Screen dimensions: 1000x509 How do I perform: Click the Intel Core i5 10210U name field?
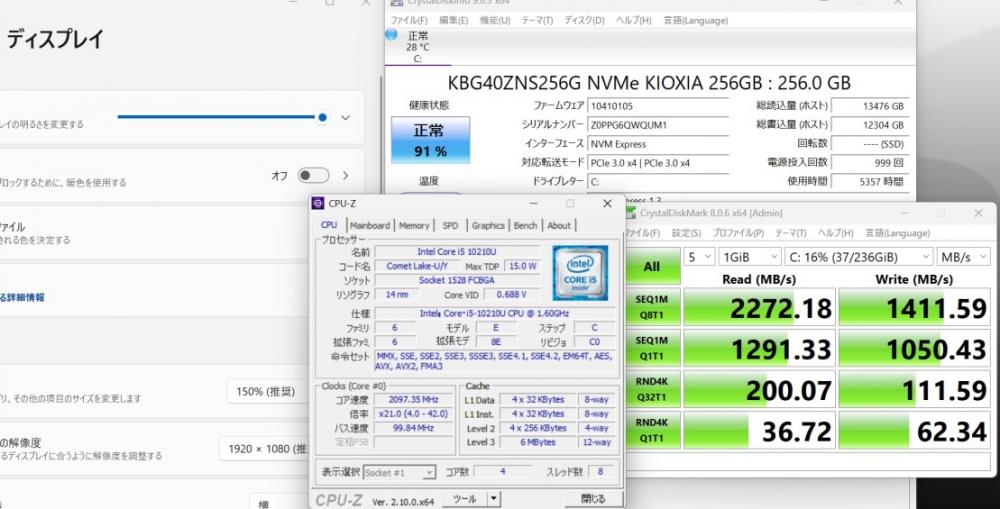(457, 252)
